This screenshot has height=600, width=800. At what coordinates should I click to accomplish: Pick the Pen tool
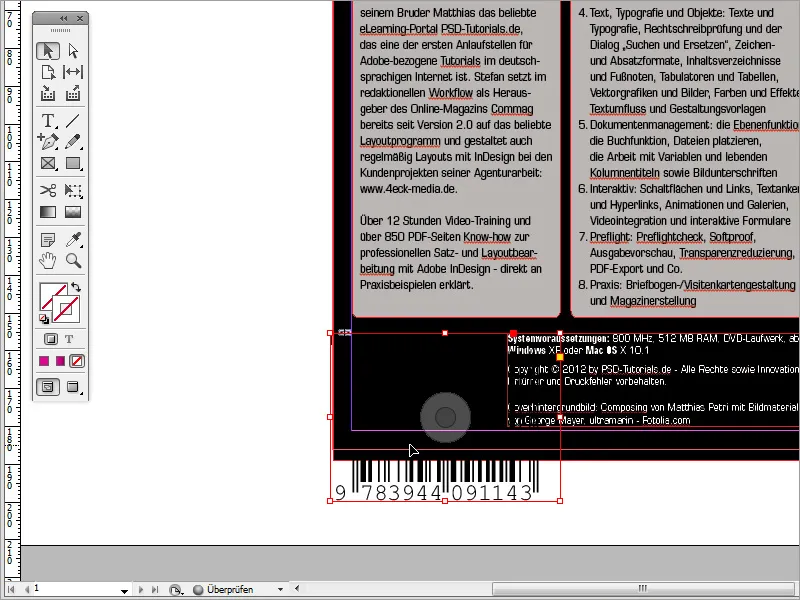(48, 141)
